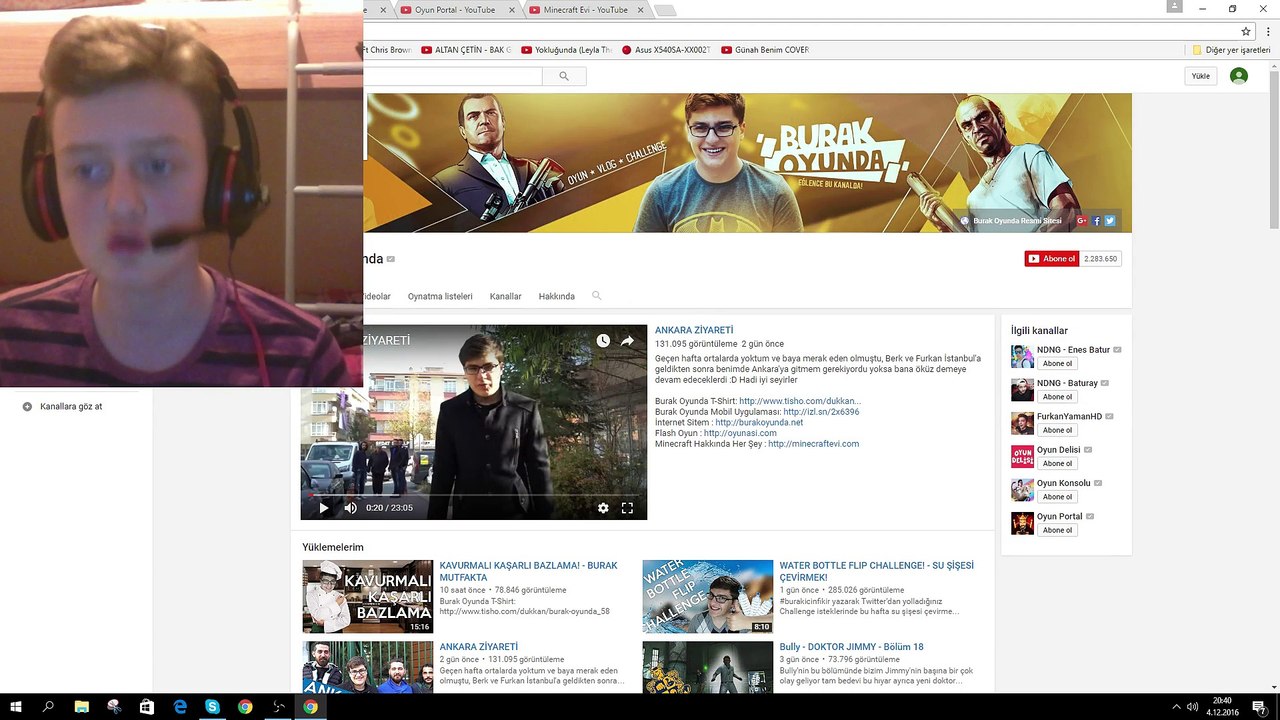The image size is (1280, 720).
Task: Subscribe to Oyun Delisi
Action: tap(1057, 464)
